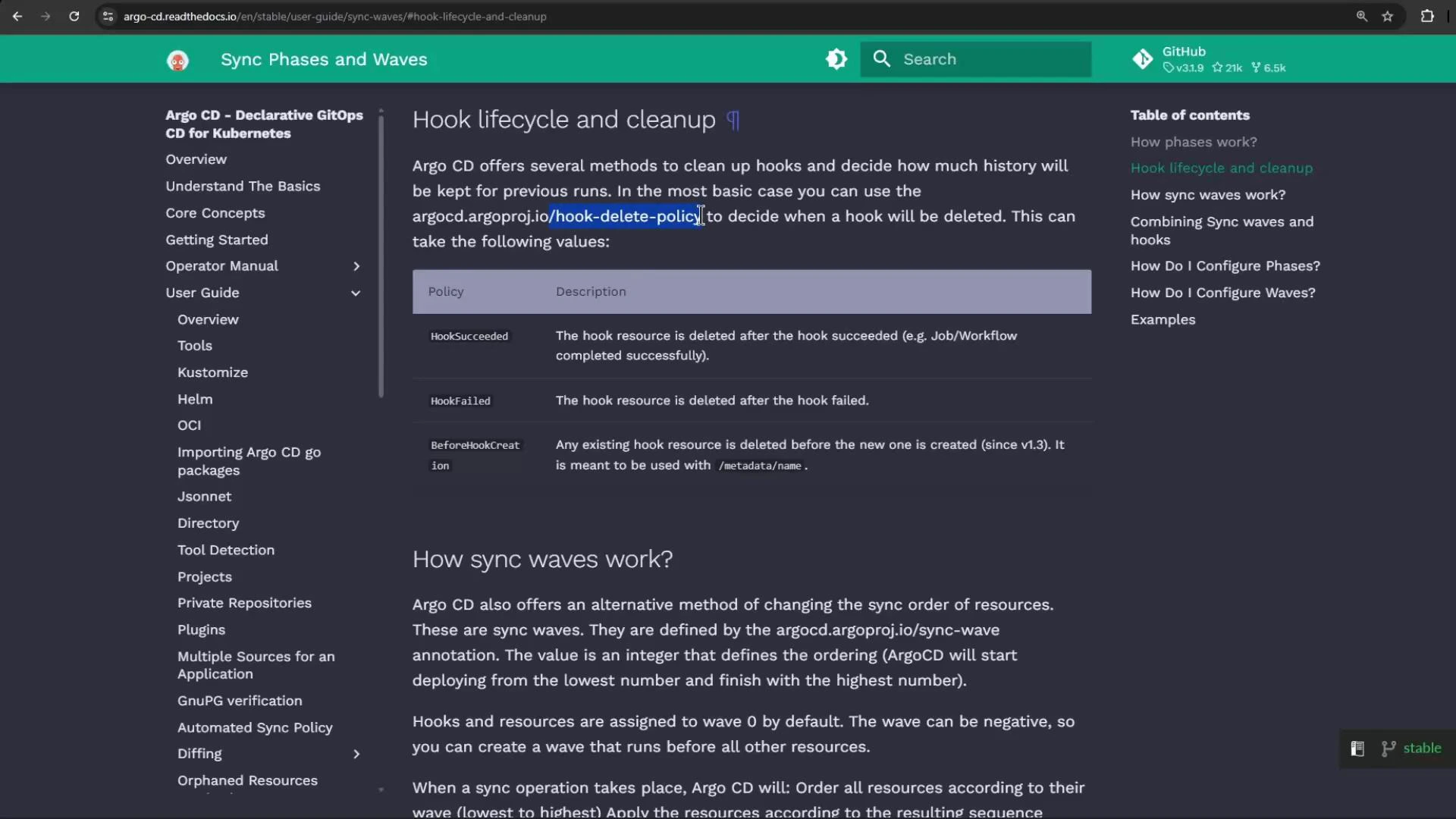The image size is (1456, 819).
Task: Jump to Examples section
Action: (1163, 320)
